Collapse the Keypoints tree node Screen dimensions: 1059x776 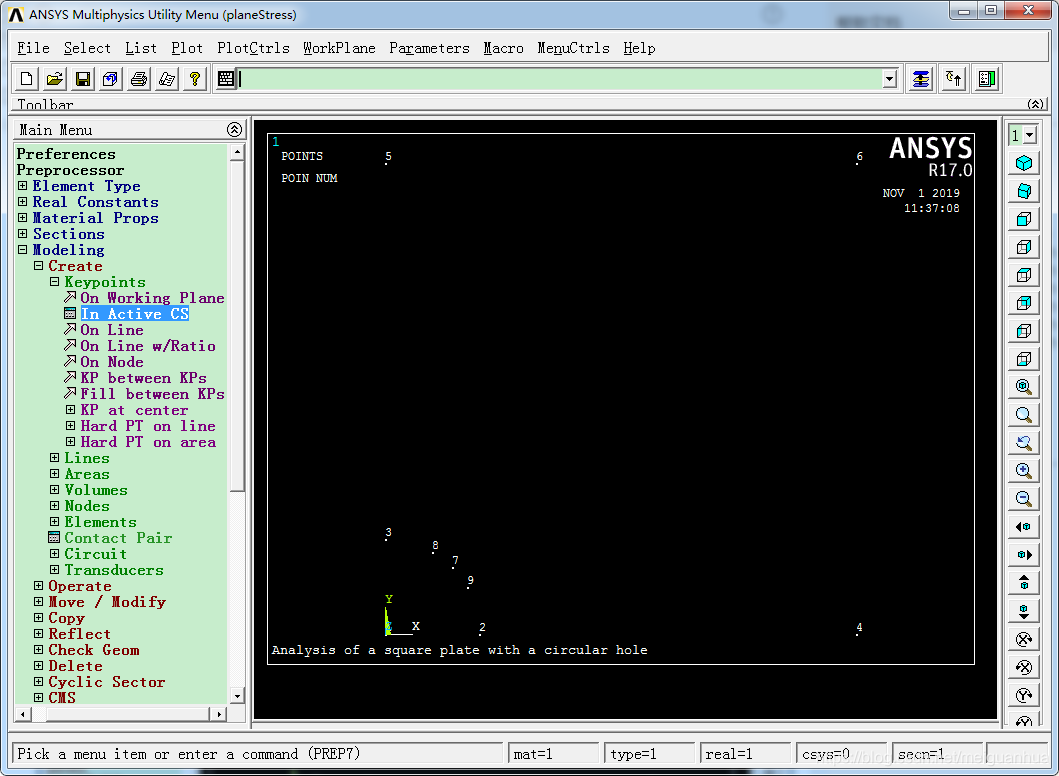click(x=55, y=282)
